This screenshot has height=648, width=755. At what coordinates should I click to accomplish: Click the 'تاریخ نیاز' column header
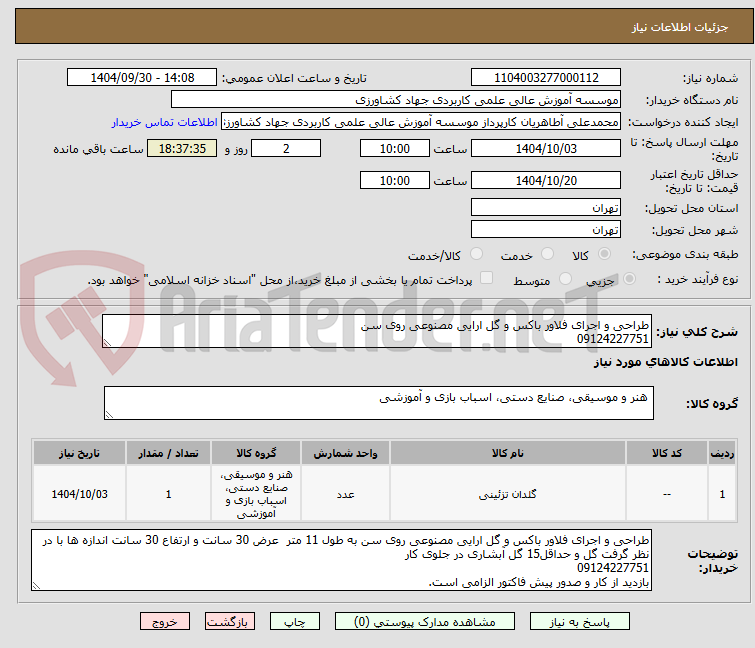pyautogui.click(x=79, y=453)
